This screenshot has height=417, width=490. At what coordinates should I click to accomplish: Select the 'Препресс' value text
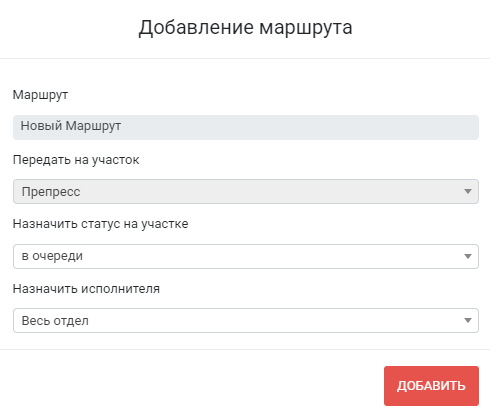(51, 192)
